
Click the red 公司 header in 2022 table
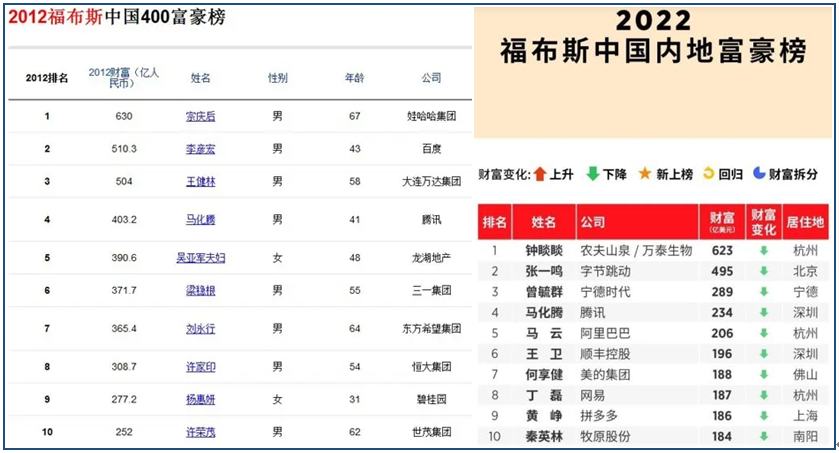pyautogui.click(x=637, y=221)
